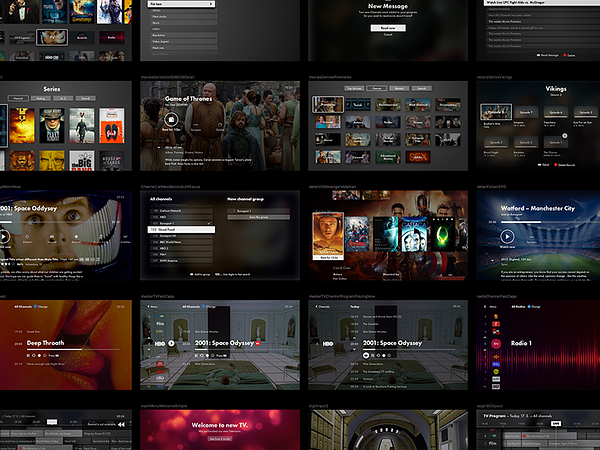Click play icon beside HBO in FastZapp
This screenshot has height=450, width=600.
(171, 344)
